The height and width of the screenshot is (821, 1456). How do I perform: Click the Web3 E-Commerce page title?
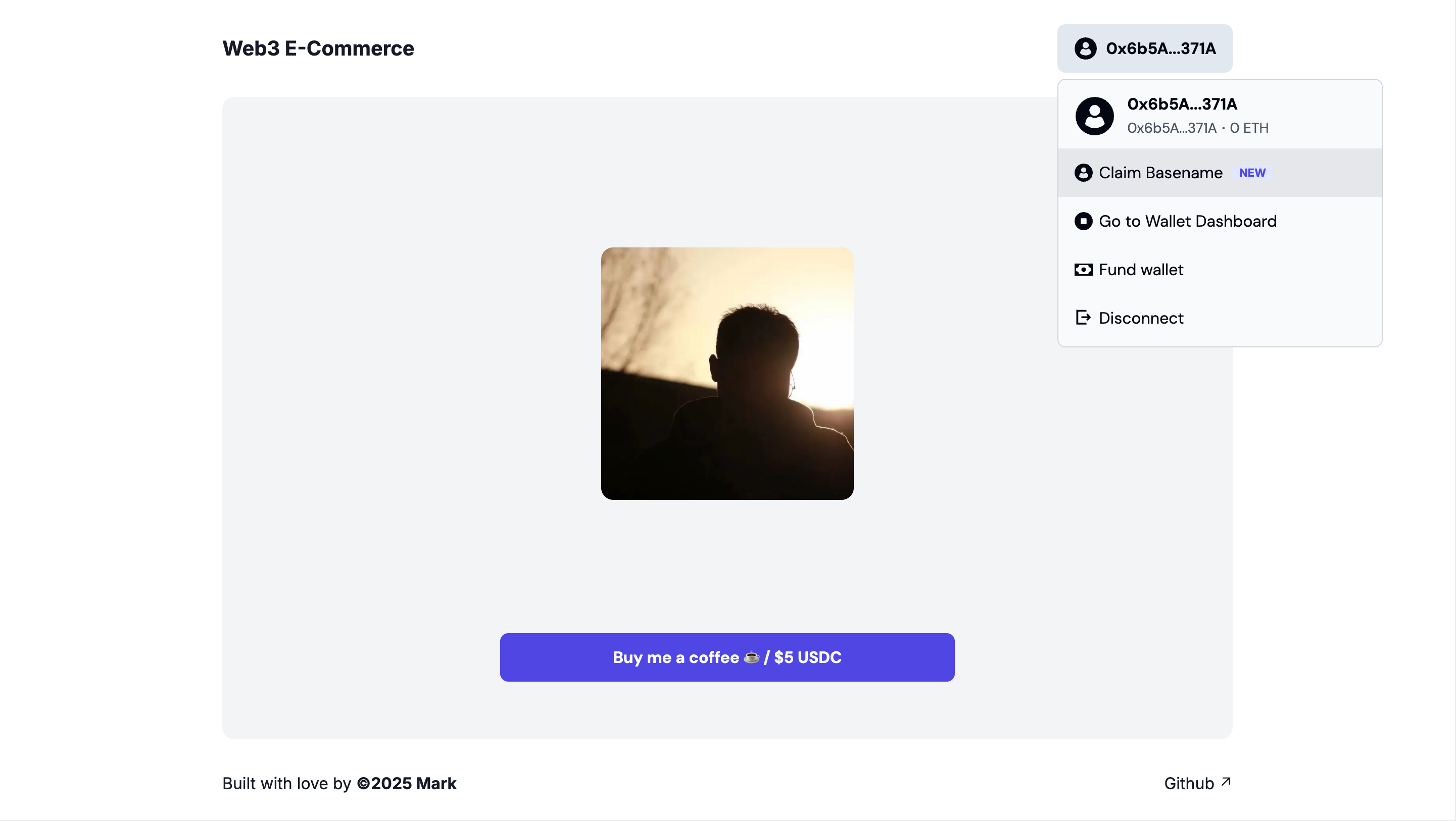pos(318,48)
